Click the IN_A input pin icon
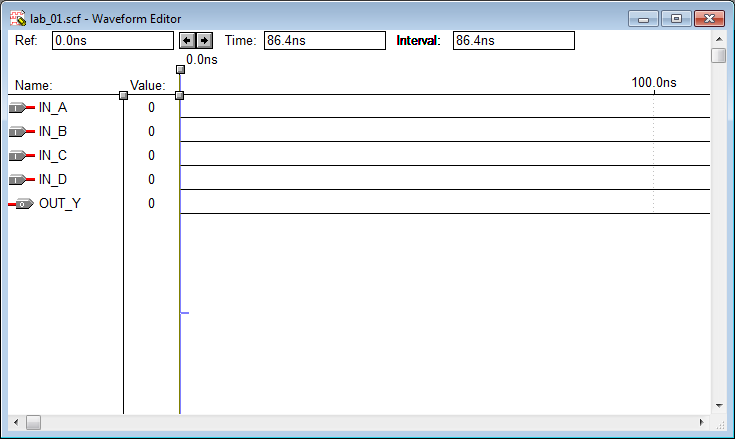The width and height of the screenshot is (735, 439). coord(22,108)
